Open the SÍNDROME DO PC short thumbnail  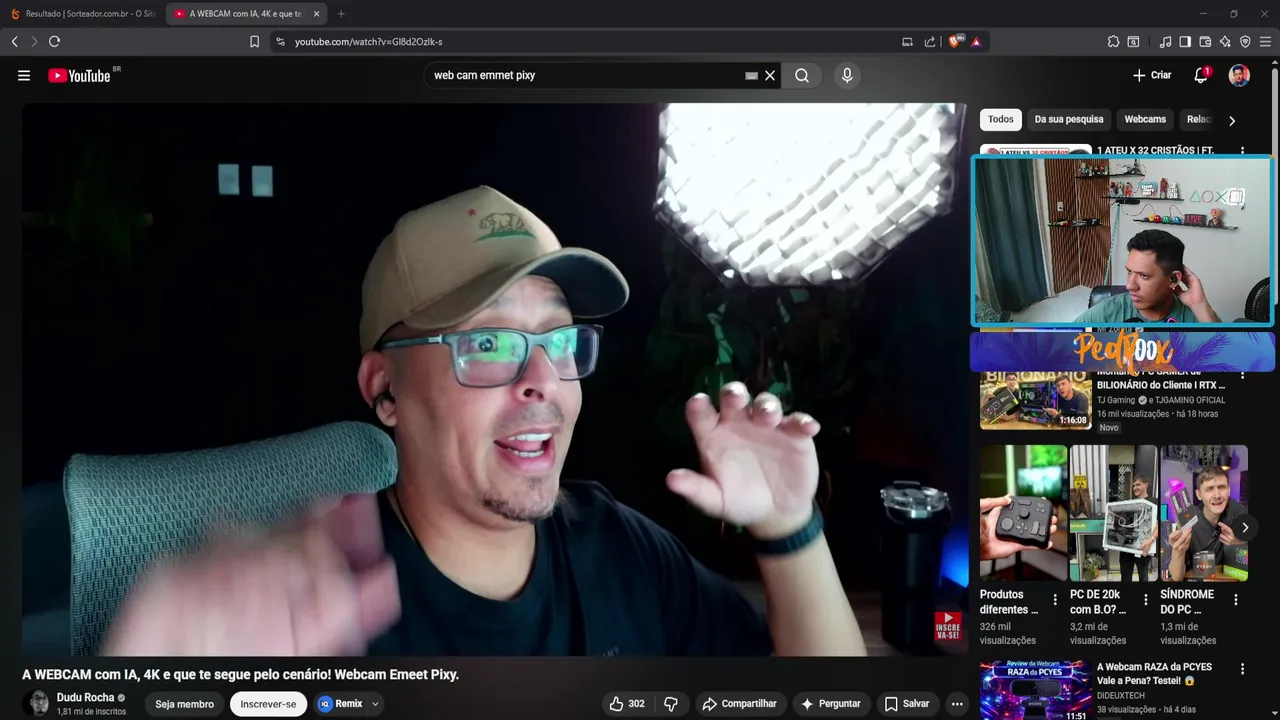(x=1204, y=513)
